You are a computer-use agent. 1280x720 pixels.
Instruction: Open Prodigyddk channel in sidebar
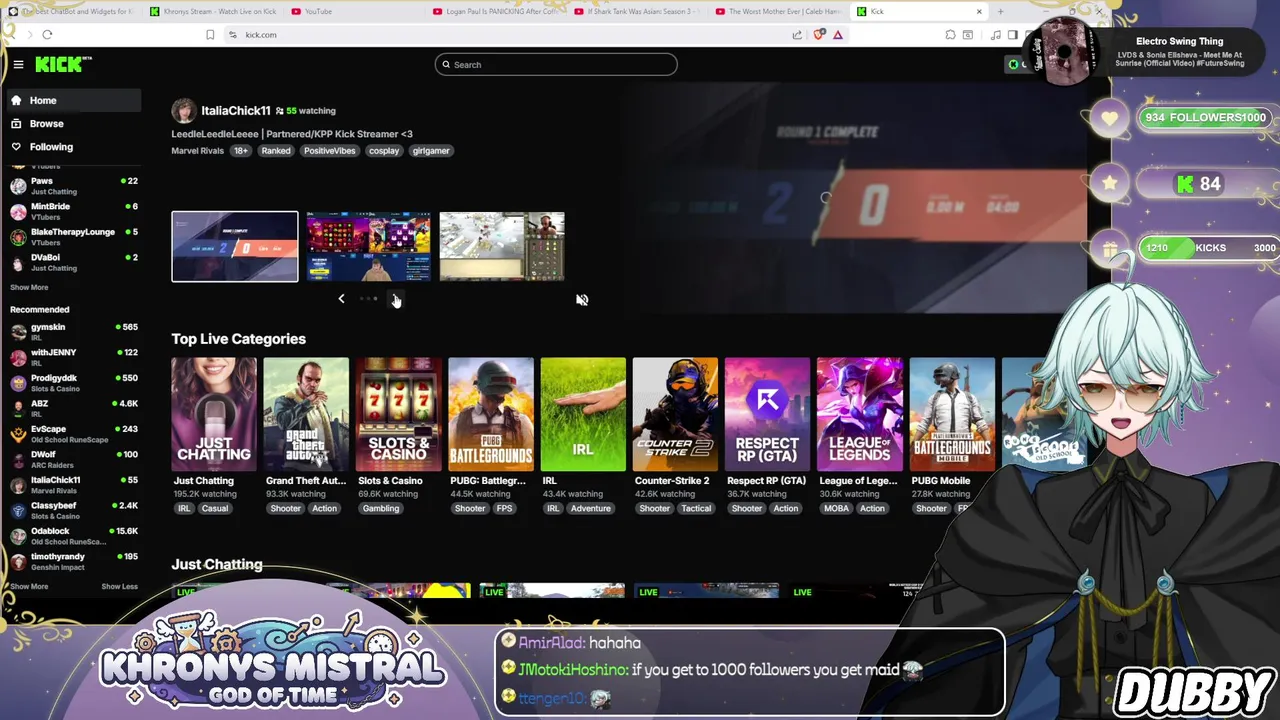point(74,383)
